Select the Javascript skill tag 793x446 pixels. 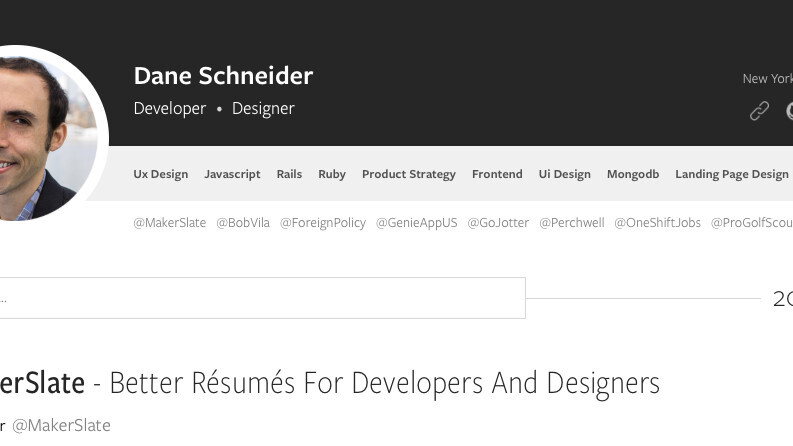pyautogui.click(x=232, y=174)
